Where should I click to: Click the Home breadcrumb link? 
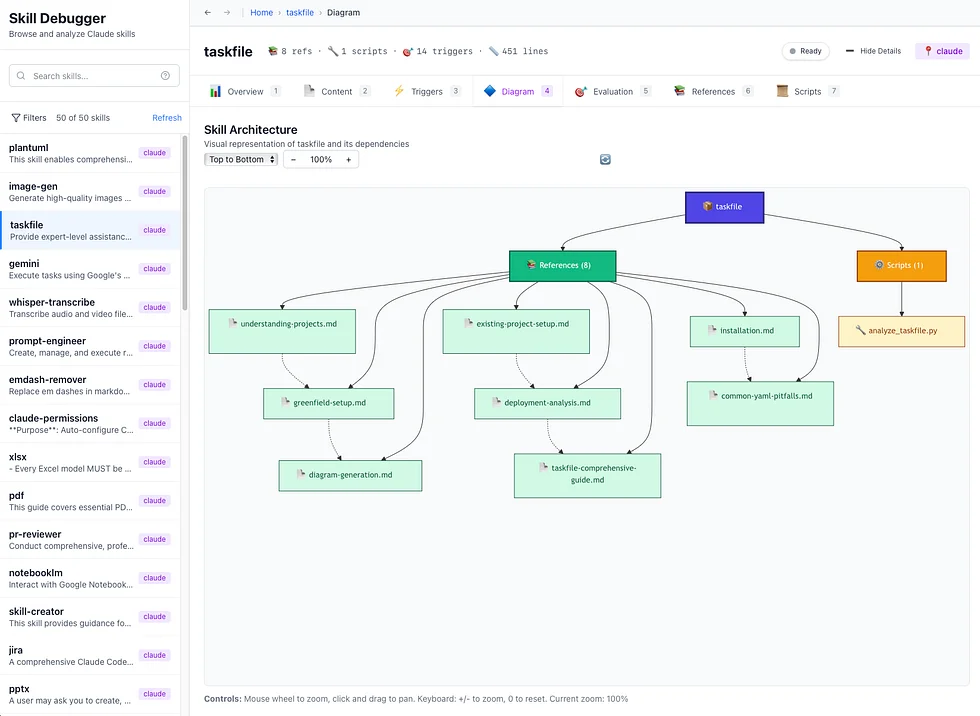(261, 12)
